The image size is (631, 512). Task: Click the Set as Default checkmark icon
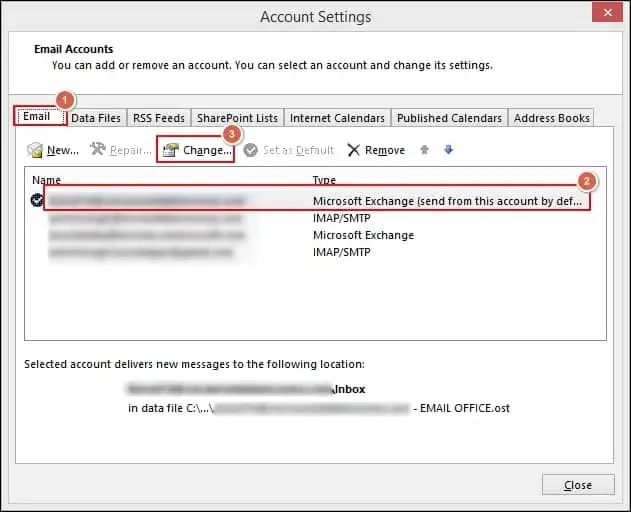[x=250, y=150]
